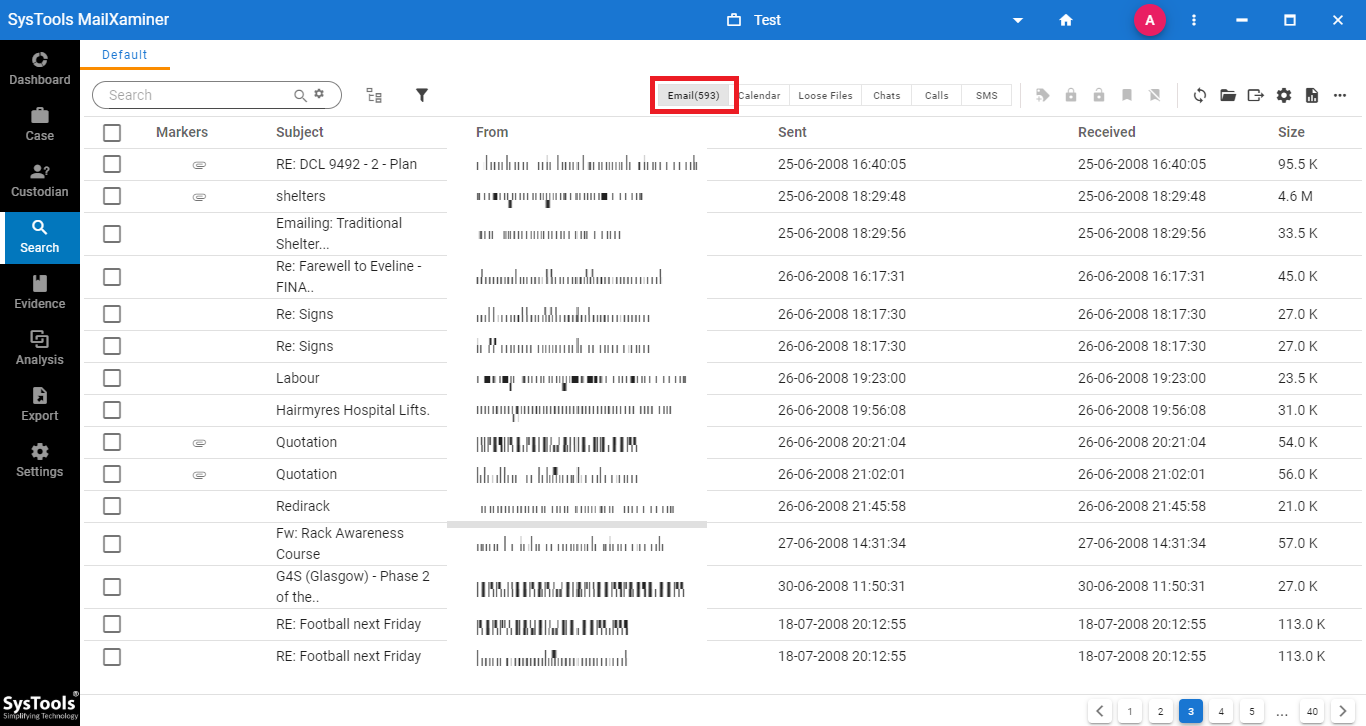The image size is (1366, 726).
Task: Click the bookmark icon in toolbar
Action: [1127, 95]
